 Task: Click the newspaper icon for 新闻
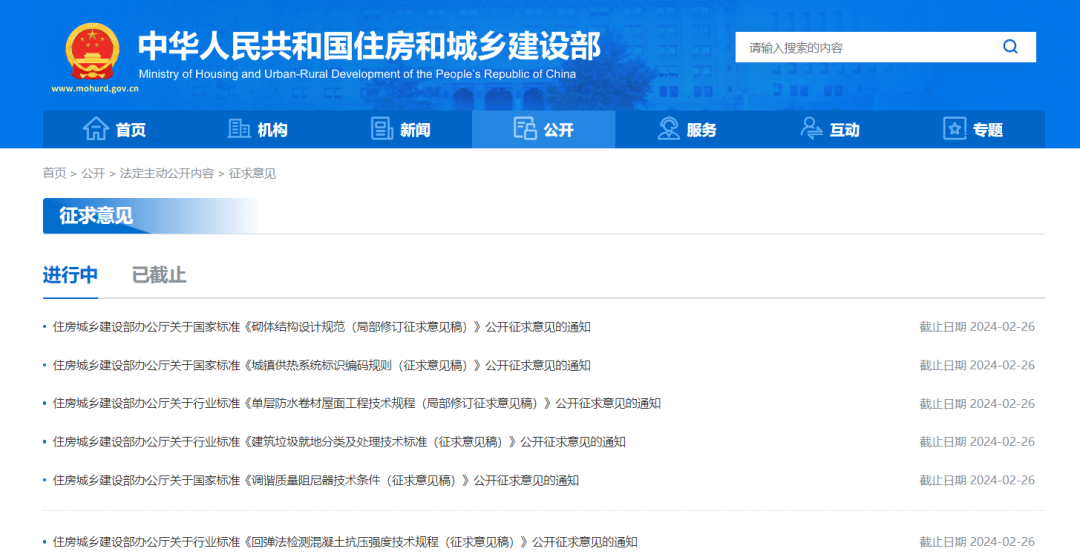(x=382, y=129)
